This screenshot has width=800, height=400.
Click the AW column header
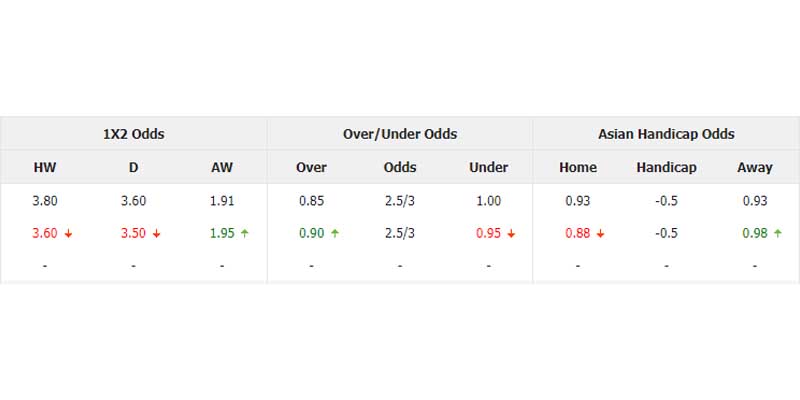click(222, 167)
